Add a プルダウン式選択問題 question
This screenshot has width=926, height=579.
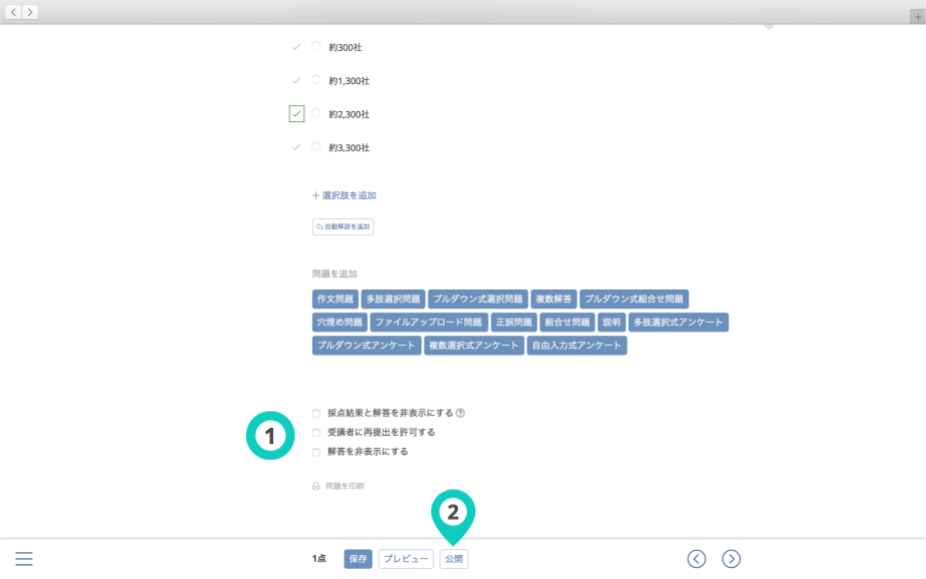(x=477, y=299)
